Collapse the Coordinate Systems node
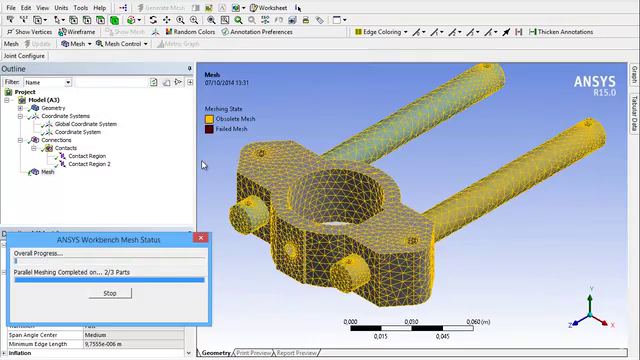This screenshot has height=360, width=640. click(20, 116)
